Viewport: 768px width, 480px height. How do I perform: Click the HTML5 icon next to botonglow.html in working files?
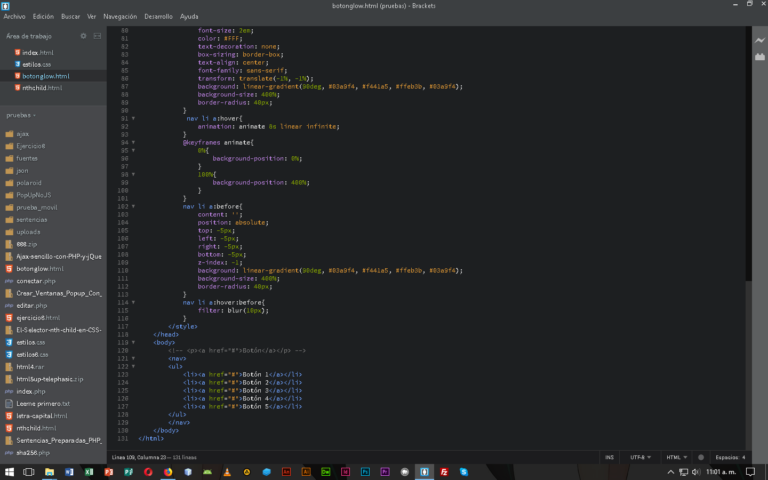(x=17, y=76)
